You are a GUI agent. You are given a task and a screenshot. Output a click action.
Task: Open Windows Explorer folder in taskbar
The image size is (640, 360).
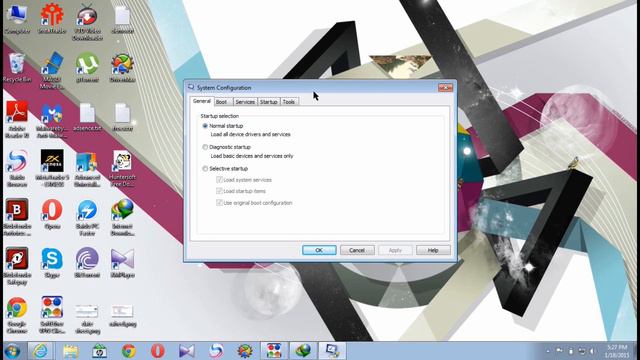tap(70, 351)
